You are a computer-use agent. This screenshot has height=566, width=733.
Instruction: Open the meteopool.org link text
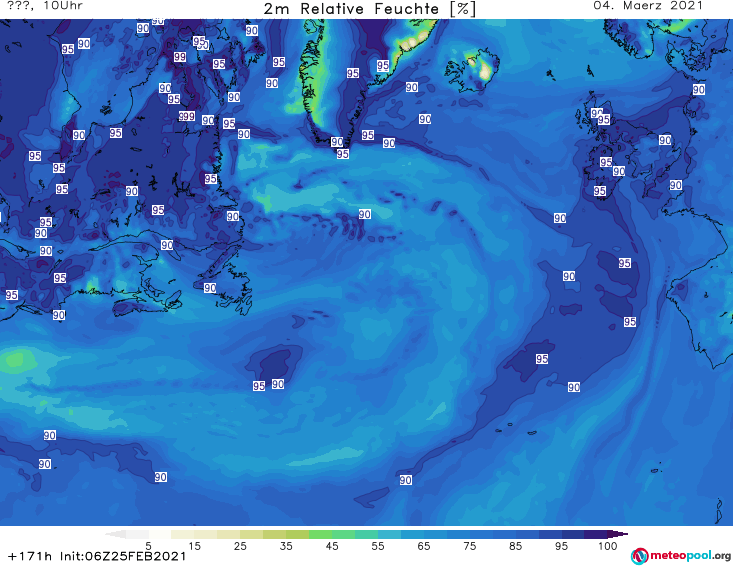click(690, 555)
